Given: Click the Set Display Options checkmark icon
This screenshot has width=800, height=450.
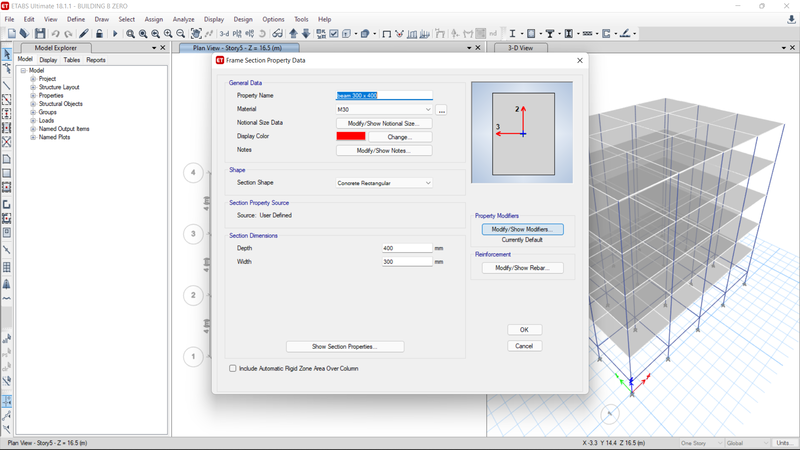Looking at the screenshot, I should coord(334,34).
